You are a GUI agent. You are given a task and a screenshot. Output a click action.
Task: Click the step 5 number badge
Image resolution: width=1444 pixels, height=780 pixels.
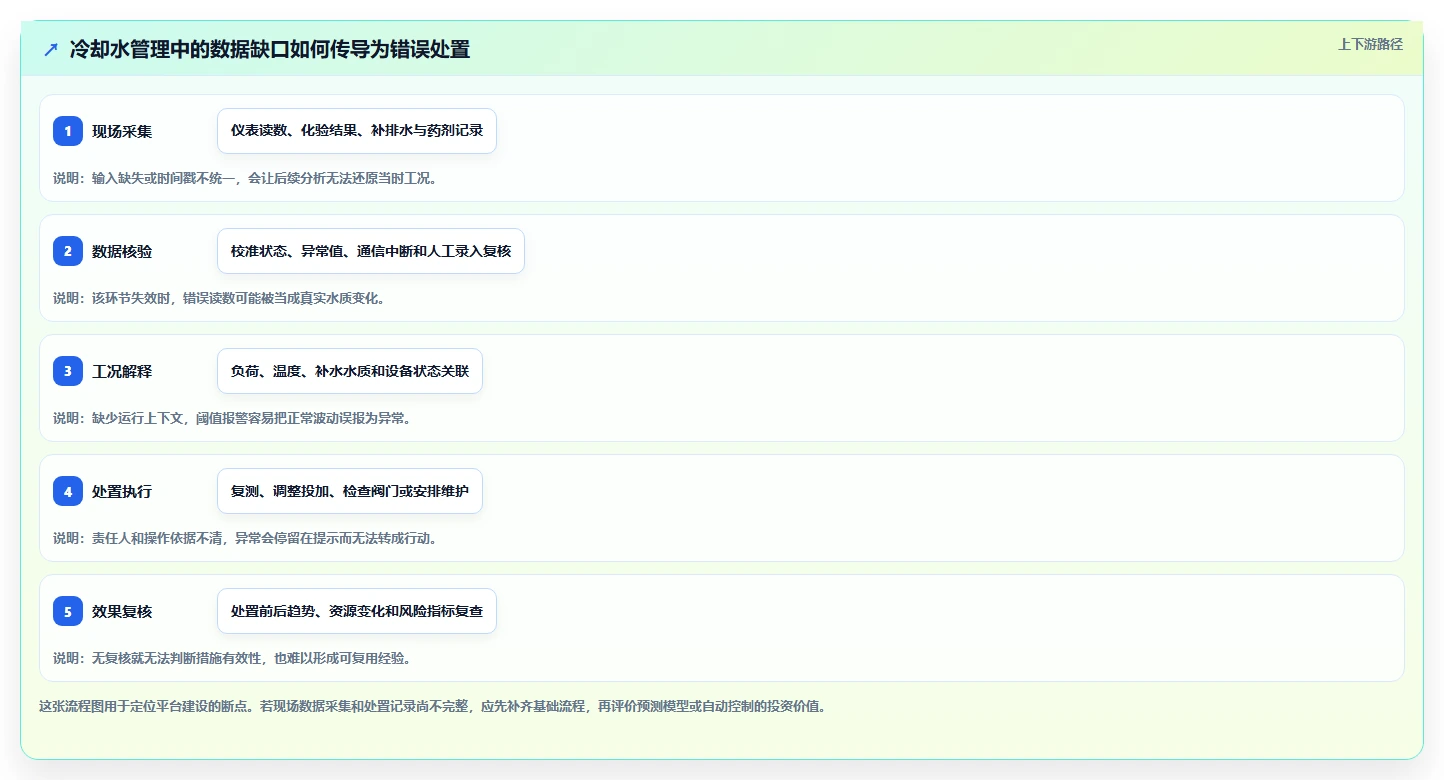pos(68,611)
